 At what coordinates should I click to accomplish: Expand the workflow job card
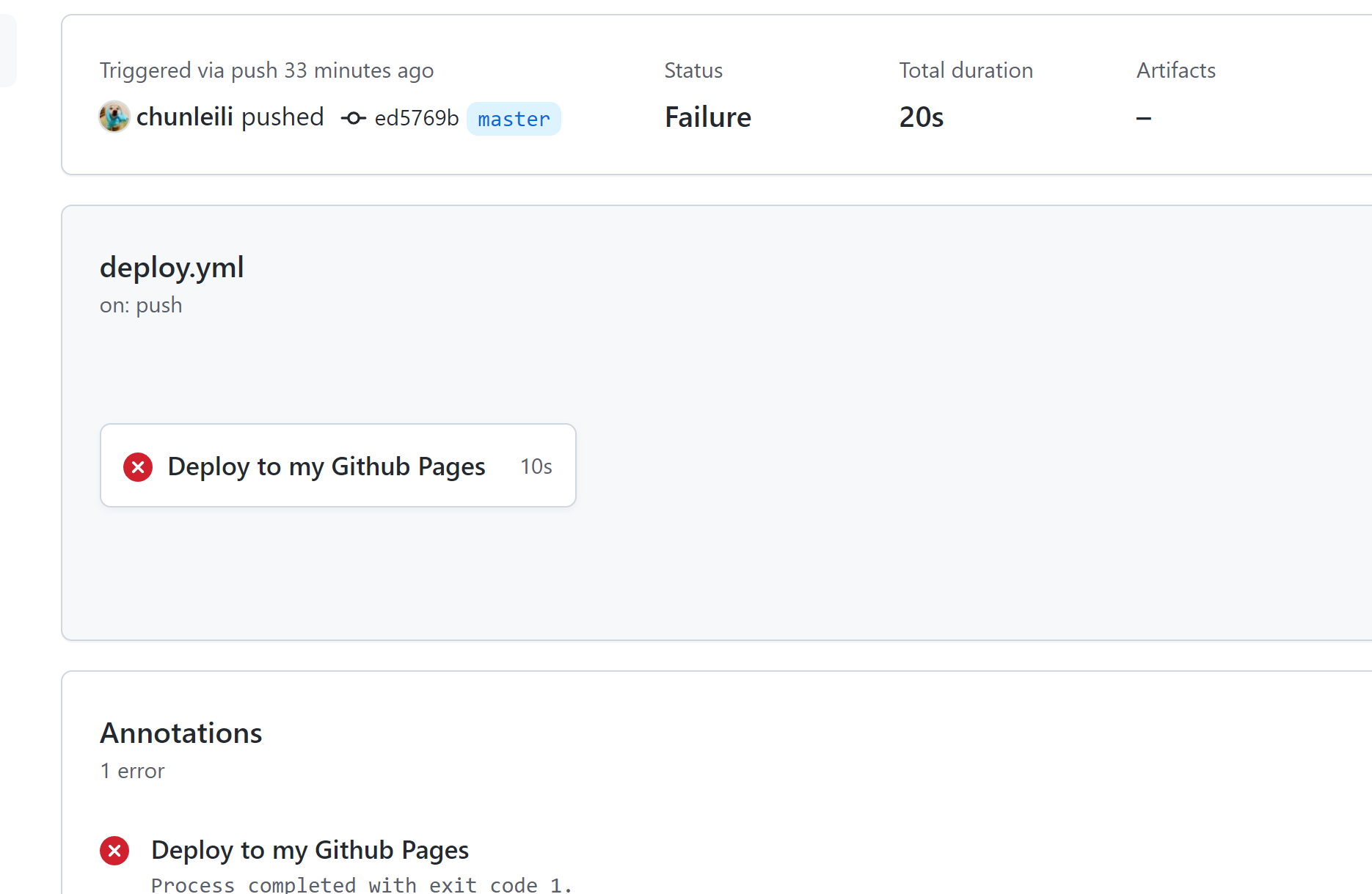click(x=338, y=466)
